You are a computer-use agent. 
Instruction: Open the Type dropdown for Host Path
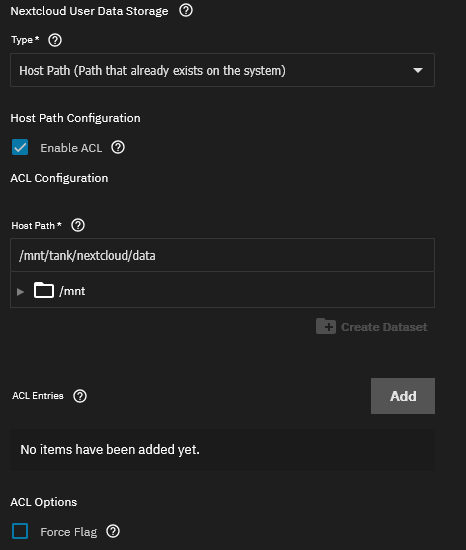222,70
